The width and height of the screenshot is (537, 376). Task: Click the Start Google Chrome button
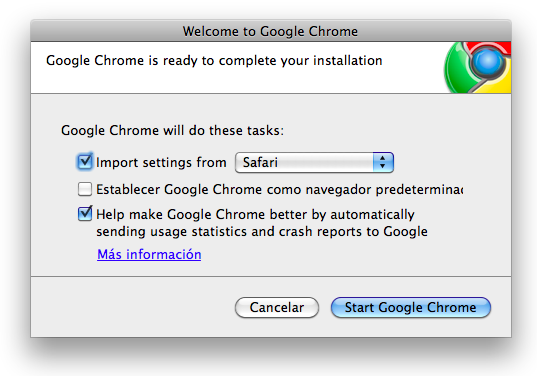click(411, 308)
